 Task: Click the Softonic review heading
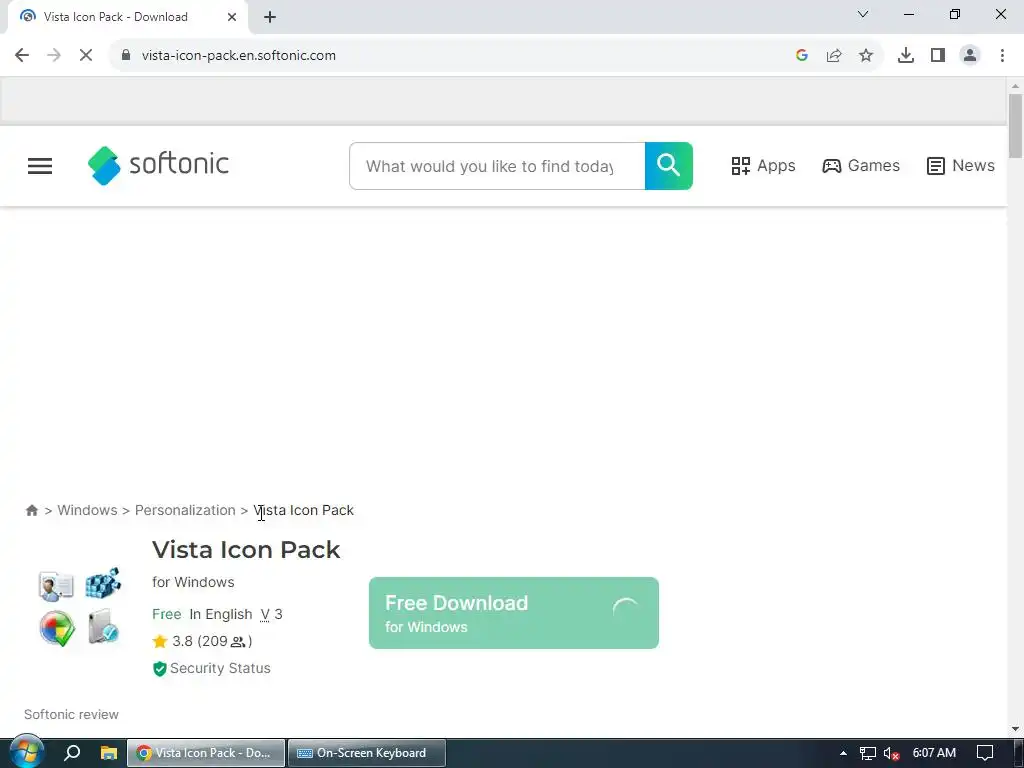[71, 714]
